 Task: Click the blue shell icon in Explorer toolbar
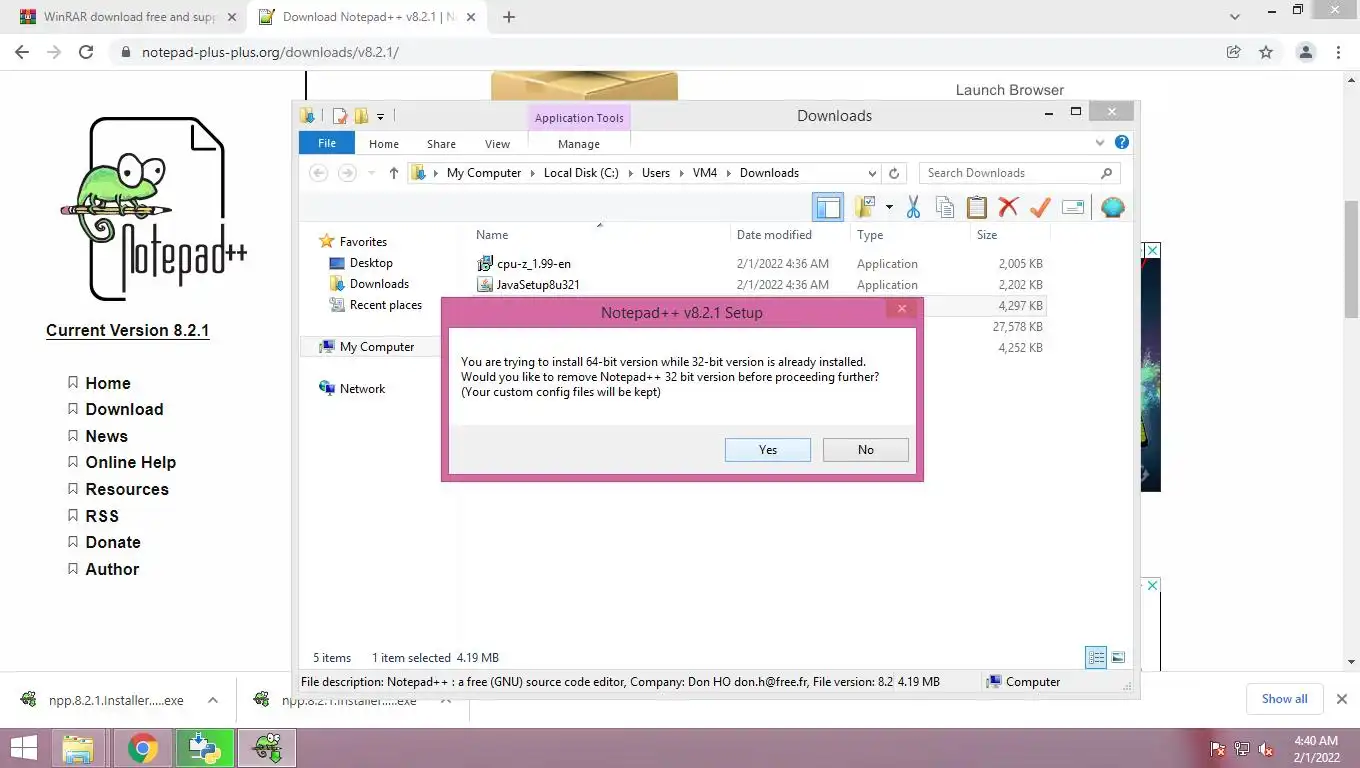[1112, 207]
